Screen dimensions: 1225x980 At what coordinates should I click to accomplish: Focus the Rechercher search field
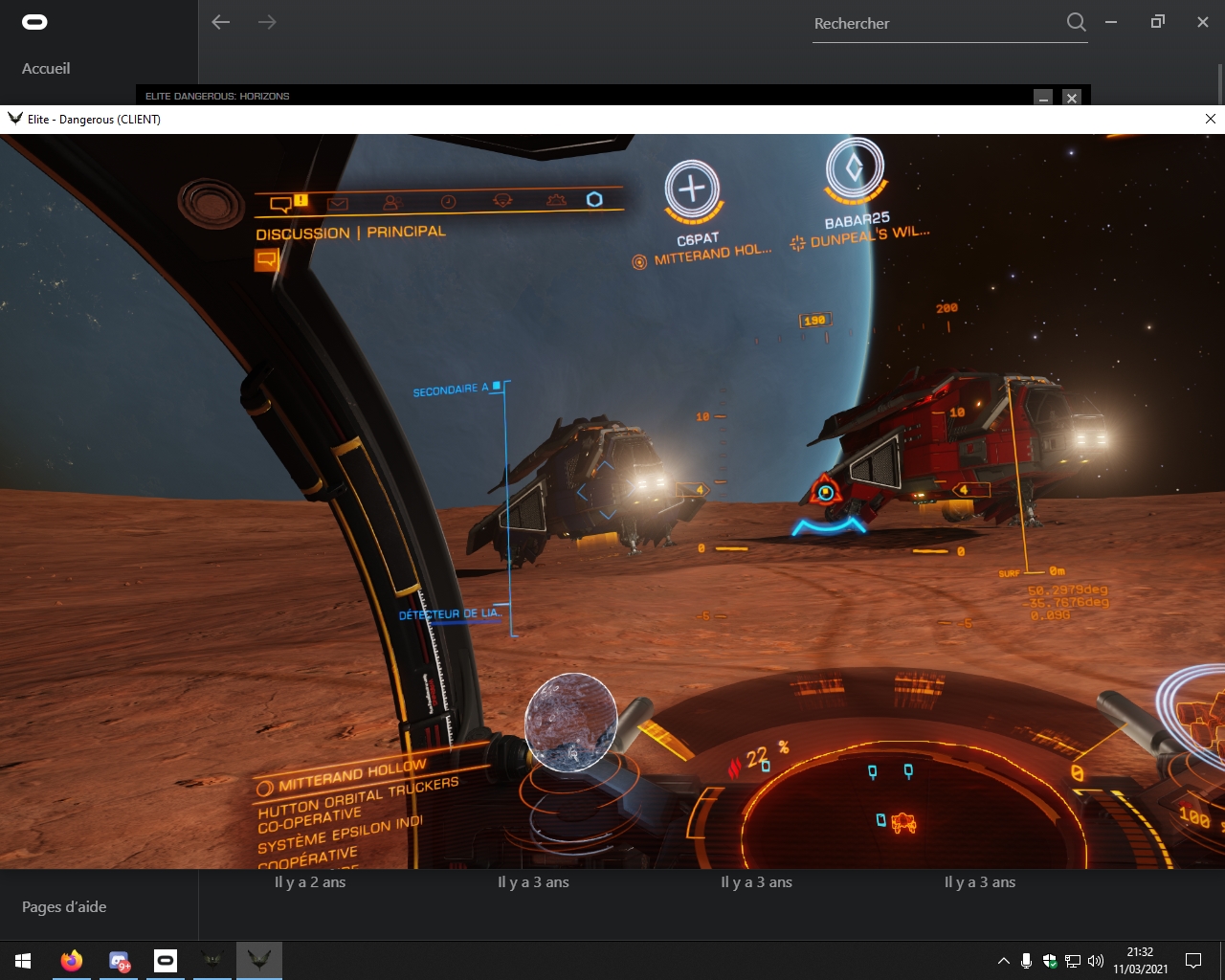tap(938, 24)
